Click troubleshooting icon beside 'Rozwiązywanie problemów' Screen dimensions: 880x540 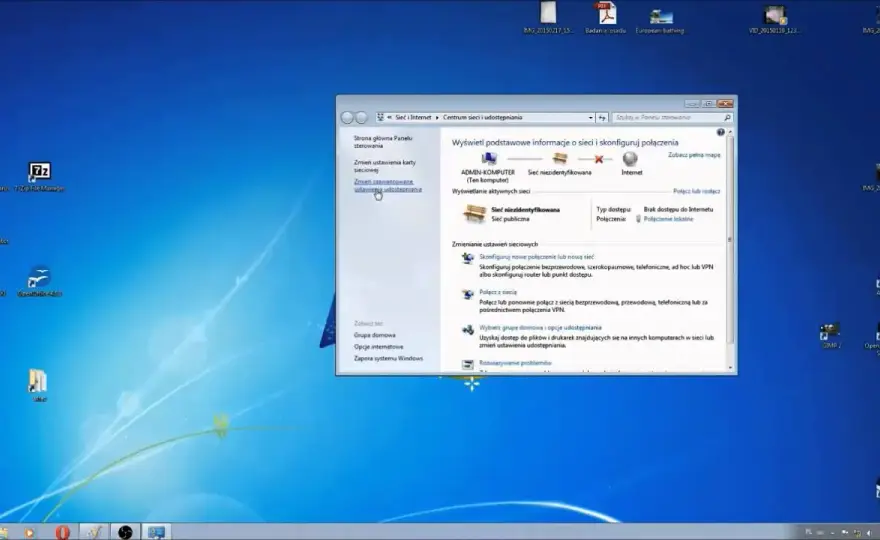tap(468, 365)
